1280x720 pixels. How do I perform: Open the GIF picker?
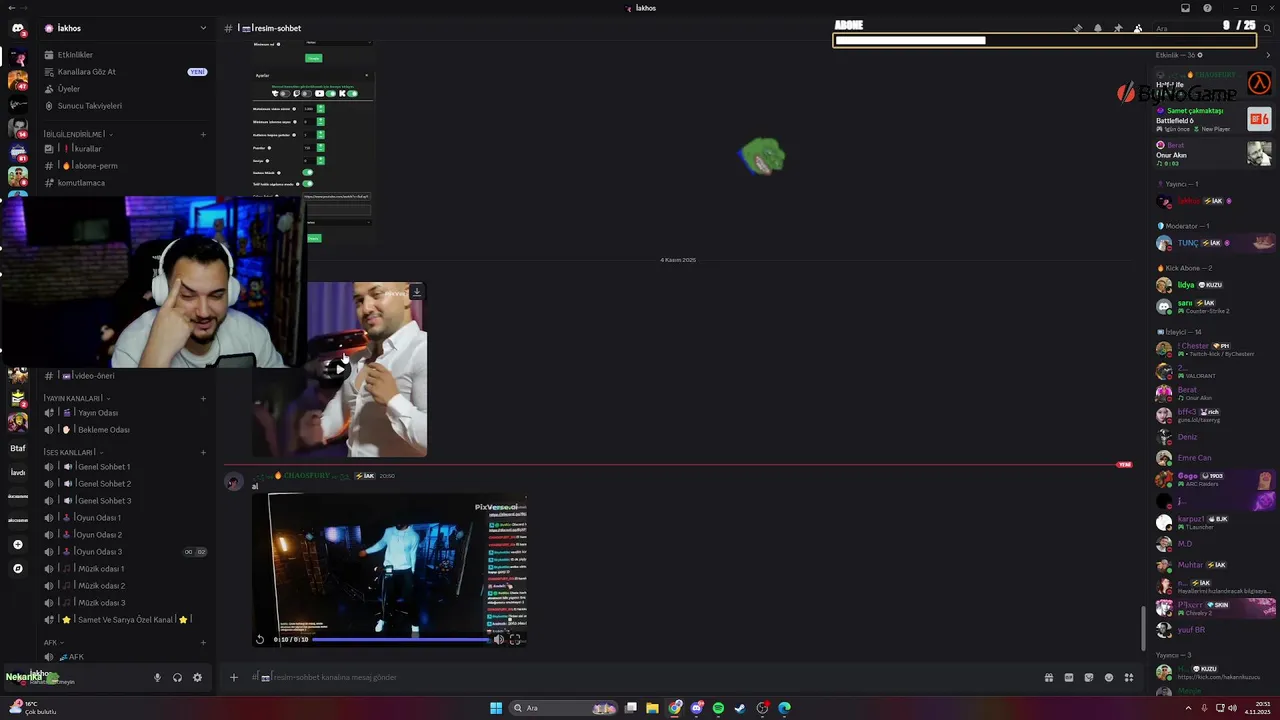pyautogui.click(x=1069, y=677)
